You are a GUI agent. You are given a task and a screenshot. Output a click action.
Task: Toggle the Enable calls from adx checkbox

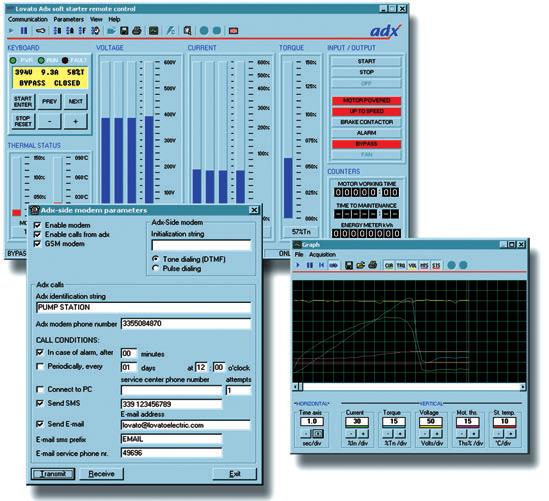coord(37,234)
